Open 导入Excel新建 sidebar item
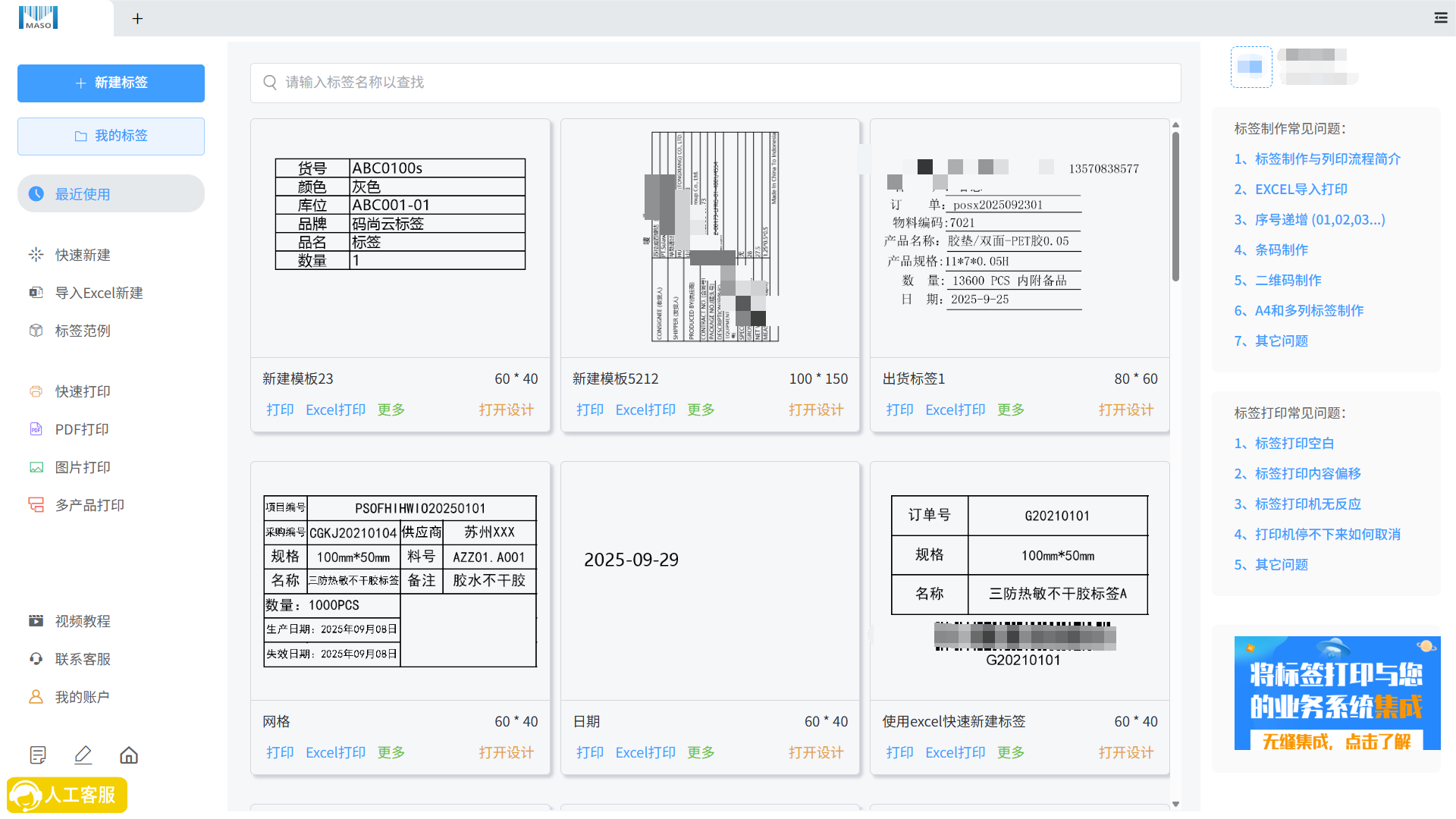 pyautogui.click(x=99, y=293)
